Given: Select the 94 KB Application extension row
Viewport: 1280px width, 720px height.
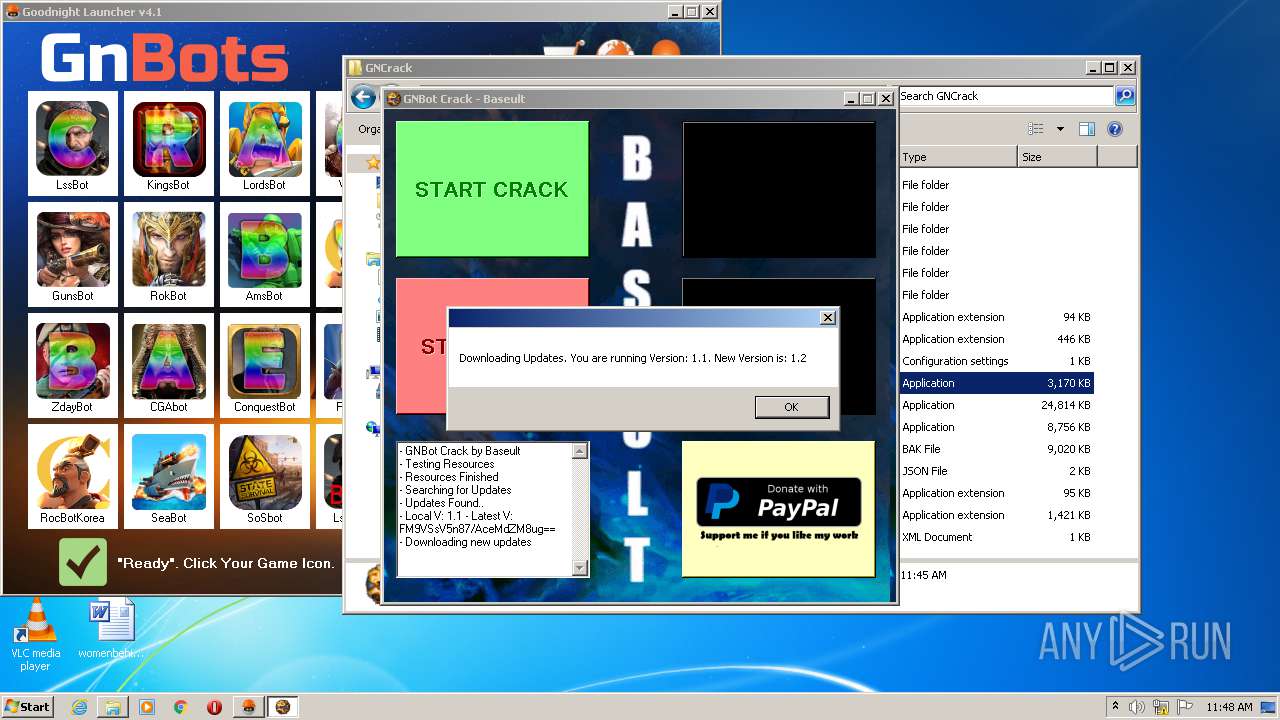Looking at the screenshot, I should coord(996,317).
